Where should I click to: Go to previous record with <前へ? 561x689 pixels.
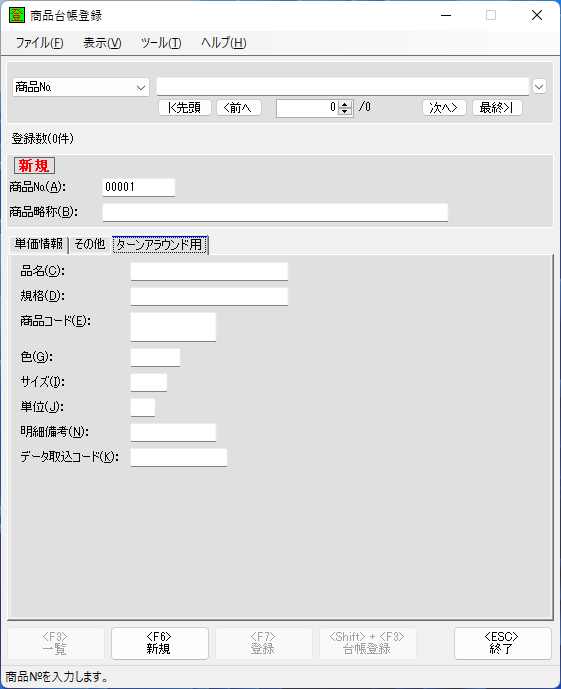(x=239, y=108)
